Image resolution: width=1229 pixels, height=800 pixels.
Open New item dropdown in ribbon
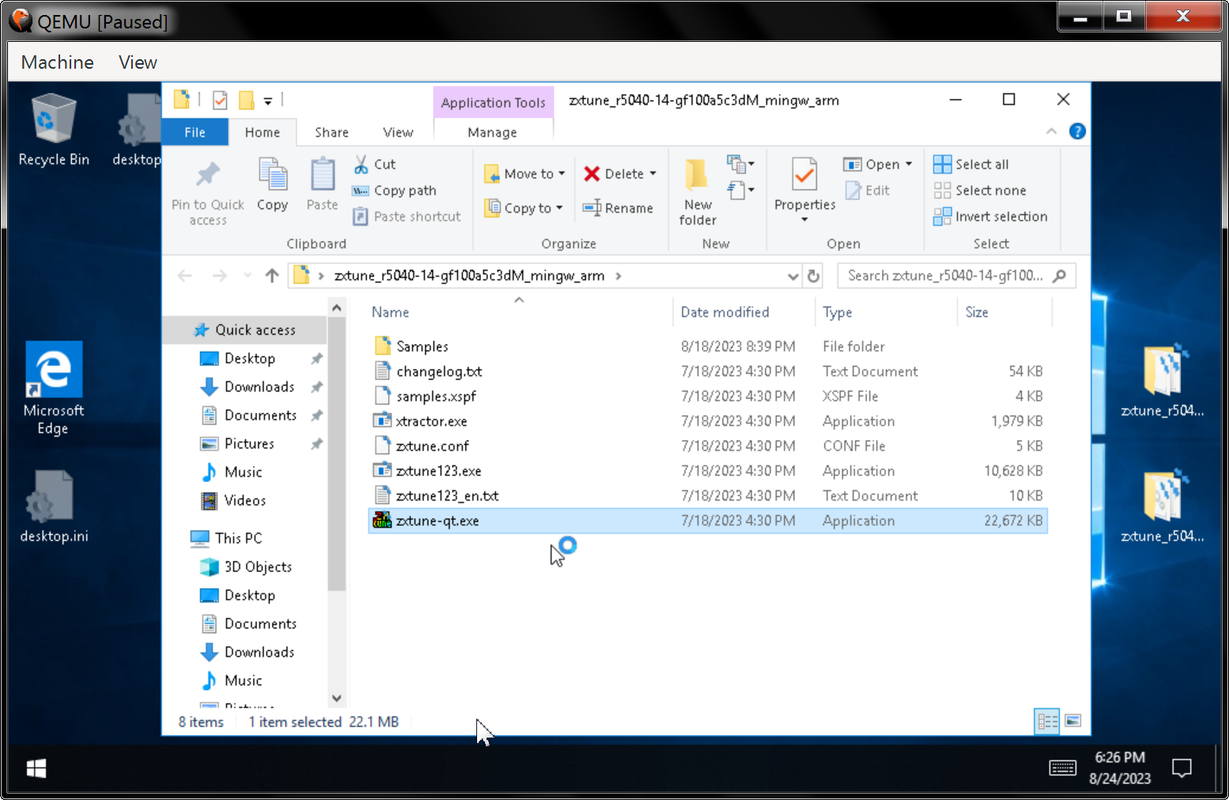(x=741, y=164)
